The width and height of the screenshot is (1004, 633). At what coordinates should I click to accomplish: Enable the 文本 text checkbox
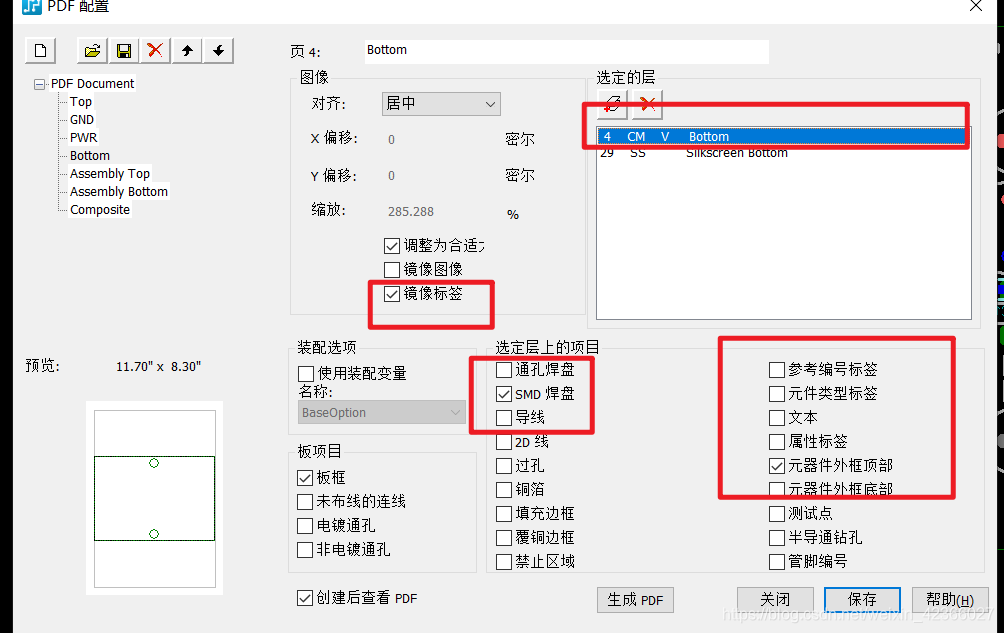click(x=777, y=418)
